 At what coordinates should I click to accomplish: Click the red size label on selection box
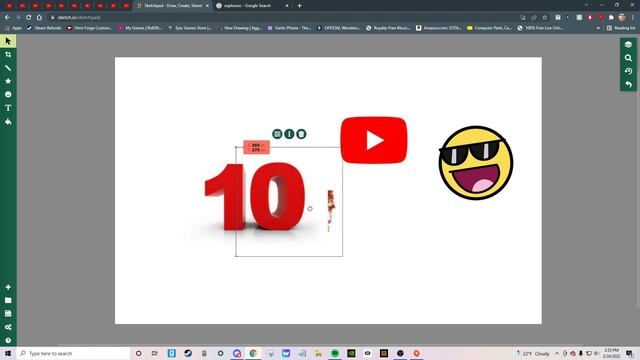[256, 147]
